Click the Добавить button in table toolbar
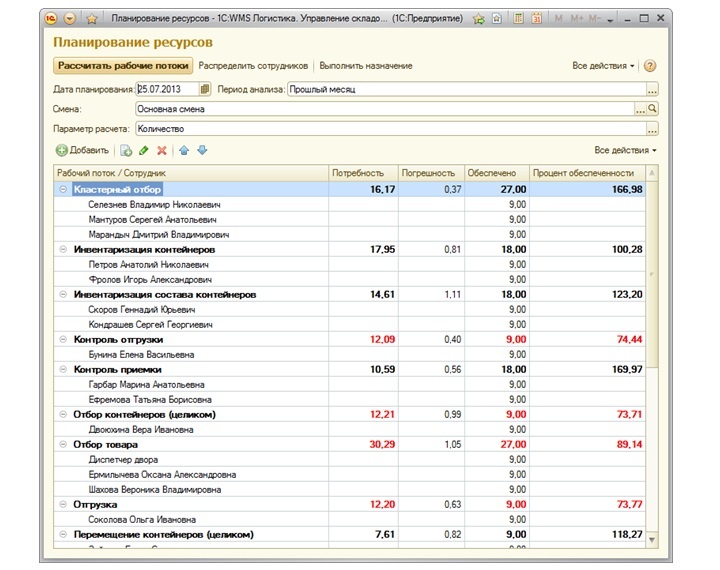720x570 pixels. pyautogui.click(x=82, y=150)
